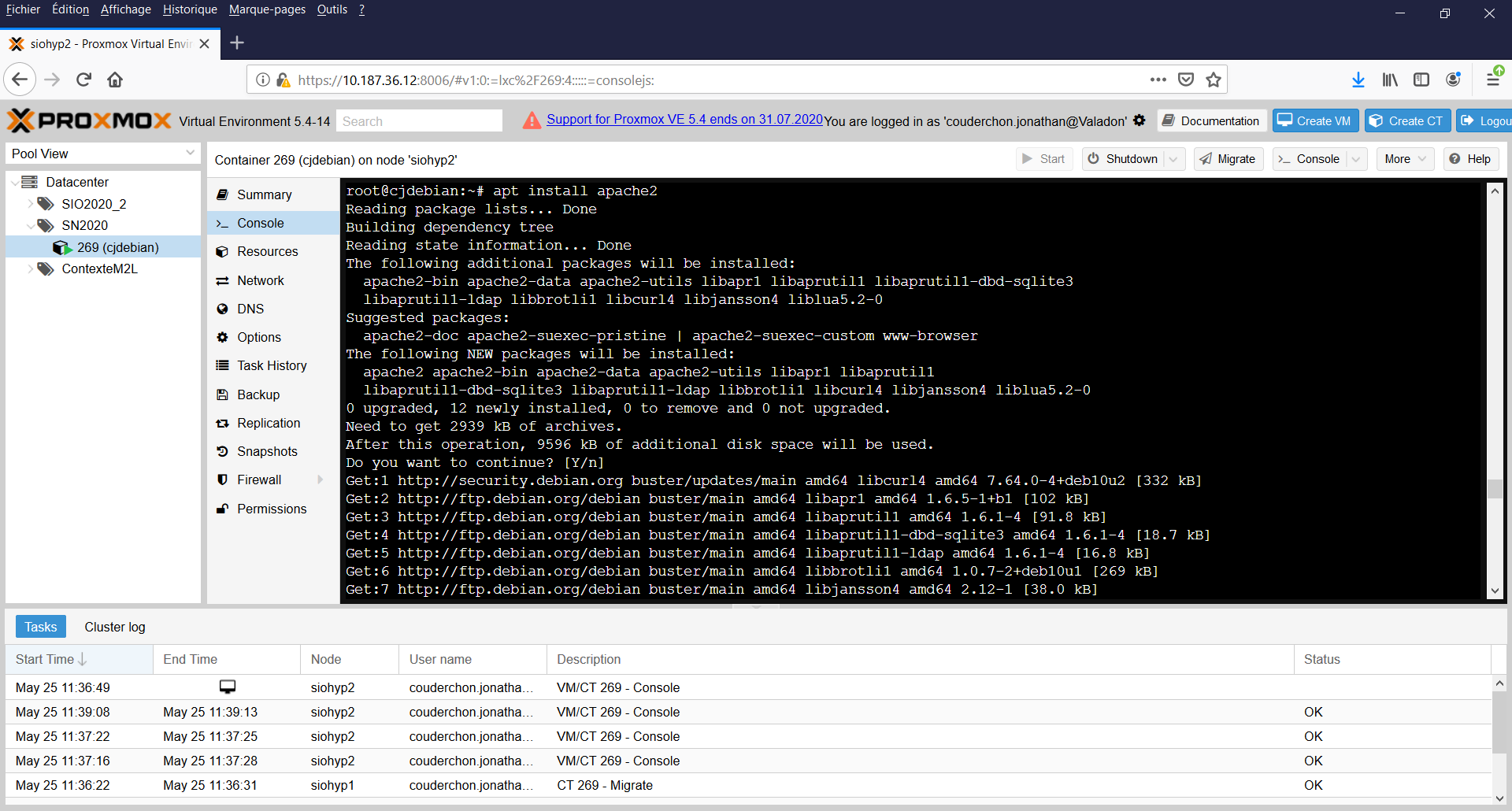This screenshot has width=1512, height=811.
Task: Expand the ContexteM2L pool
Action: (x=31, y=268)
